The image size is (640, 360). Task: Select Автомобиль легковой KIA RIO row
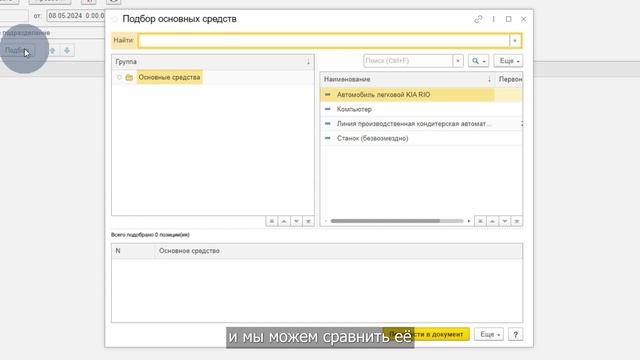point(421,95)
